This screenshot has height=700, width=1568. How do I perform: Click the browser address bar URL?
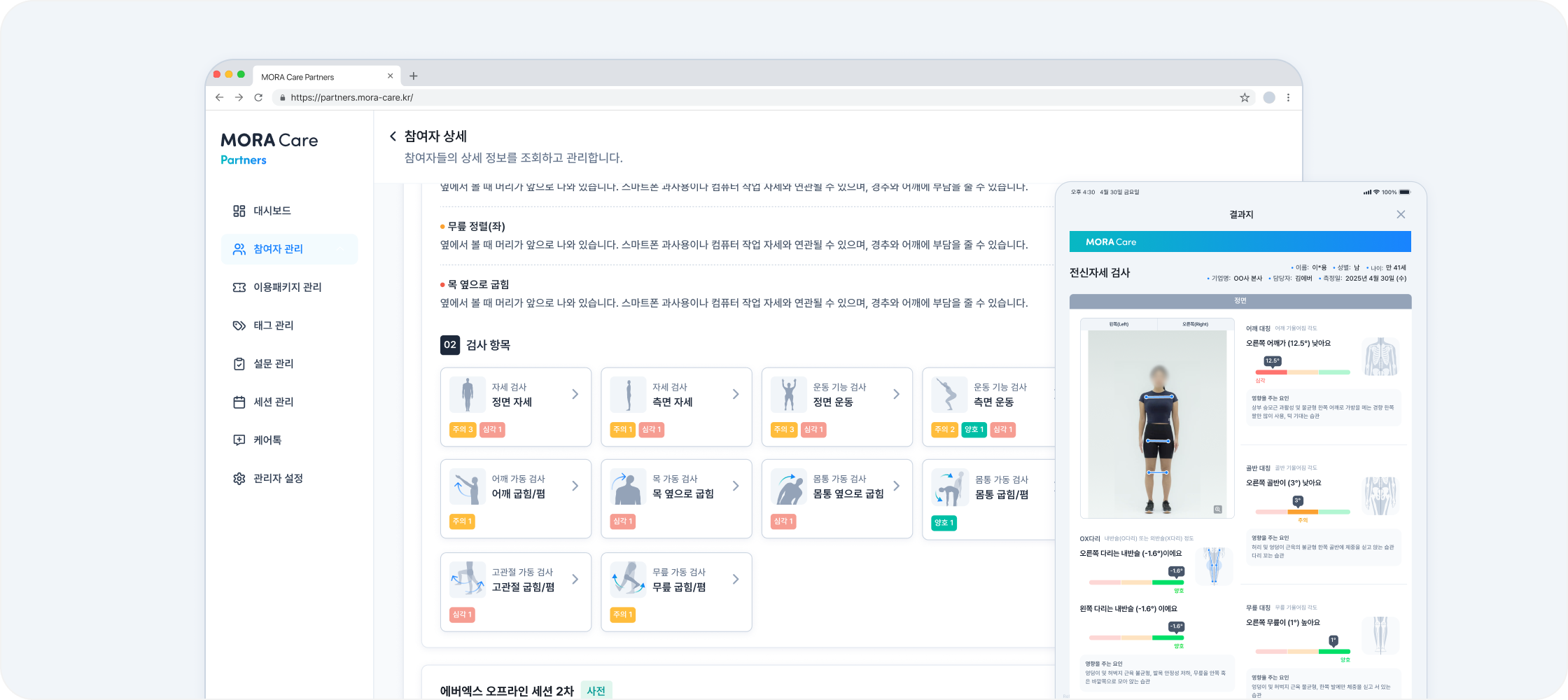pyautogui.click(x=352, y=97)
